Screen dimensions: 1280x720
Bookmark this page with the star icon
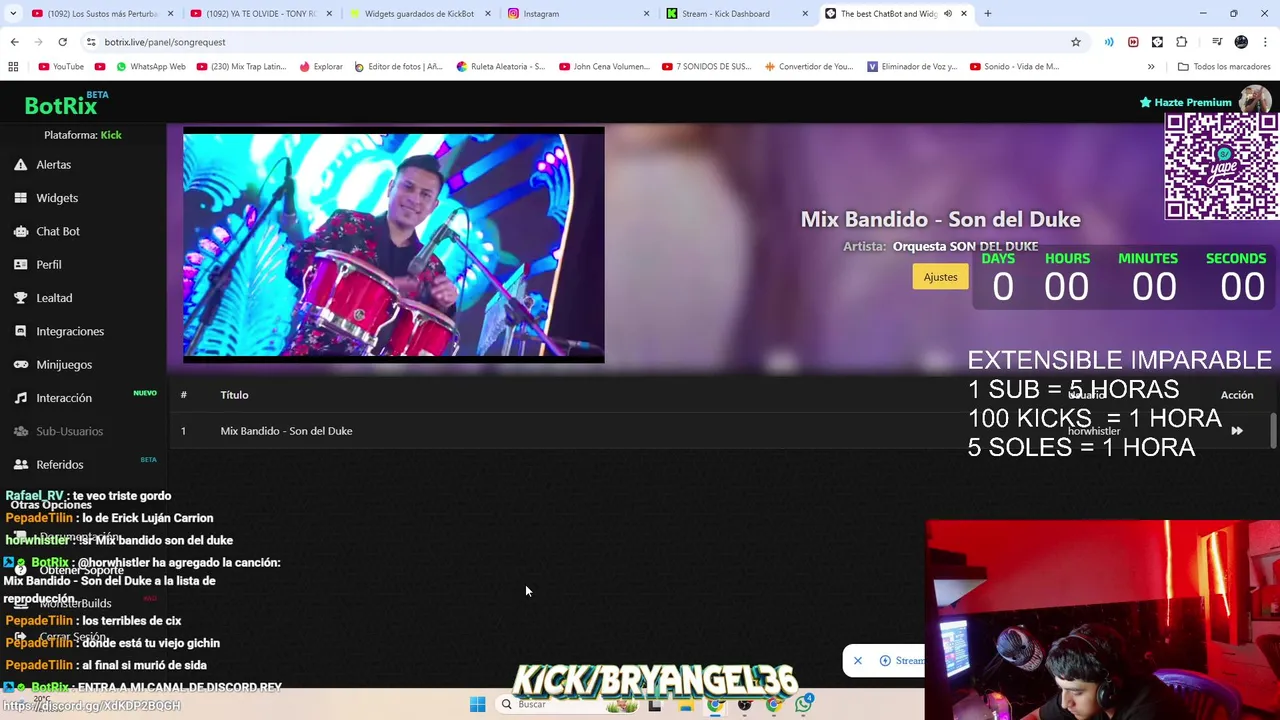click(1076, 42)
